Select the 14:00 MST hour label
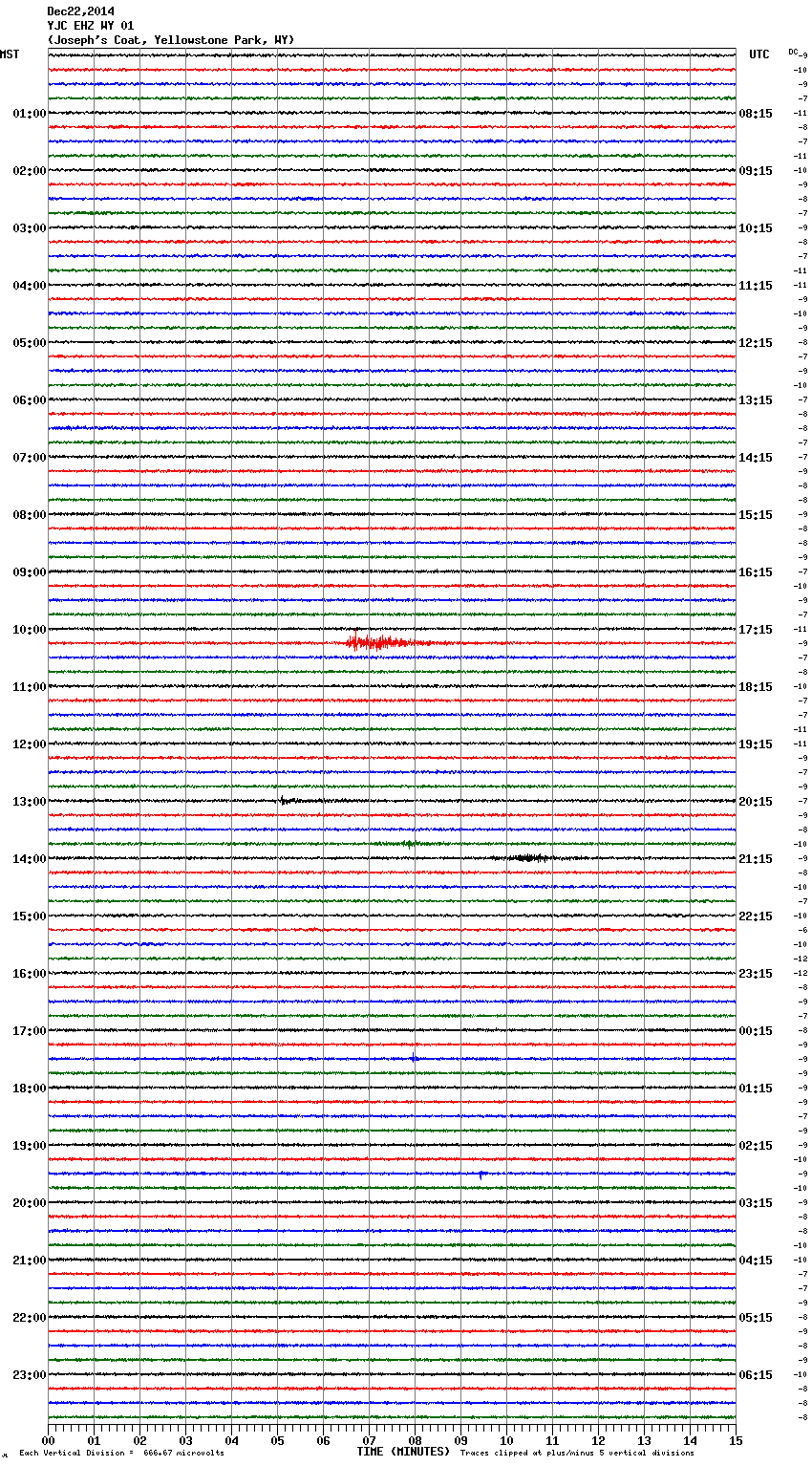The height and width of the screenshot is (1466, 812). tap(29, 859)
